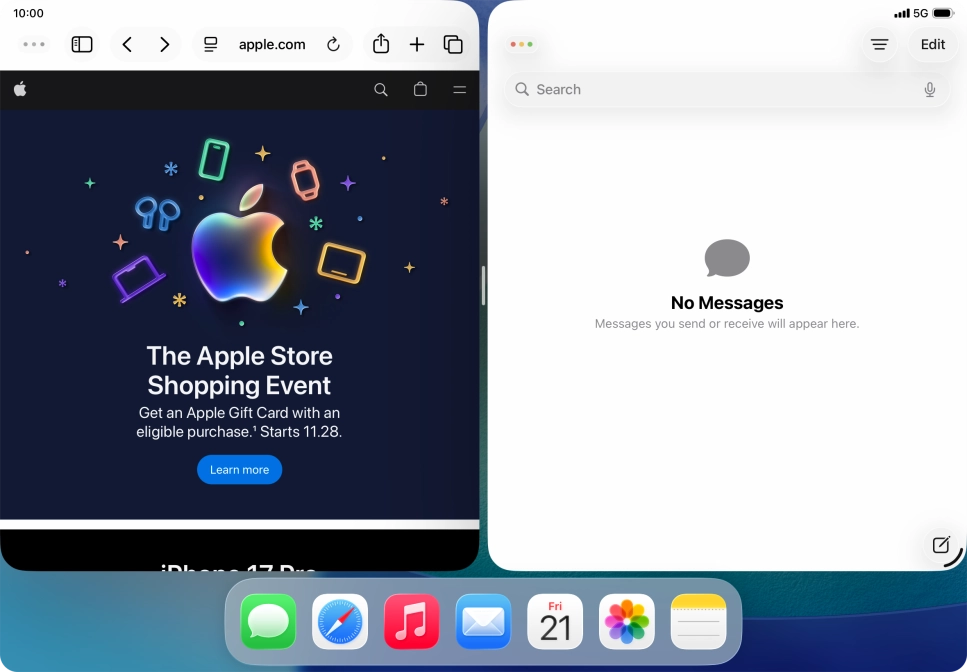Screen dimensions: 967x672
Task: Show all Safari tabs
Action: coord(453,44)
